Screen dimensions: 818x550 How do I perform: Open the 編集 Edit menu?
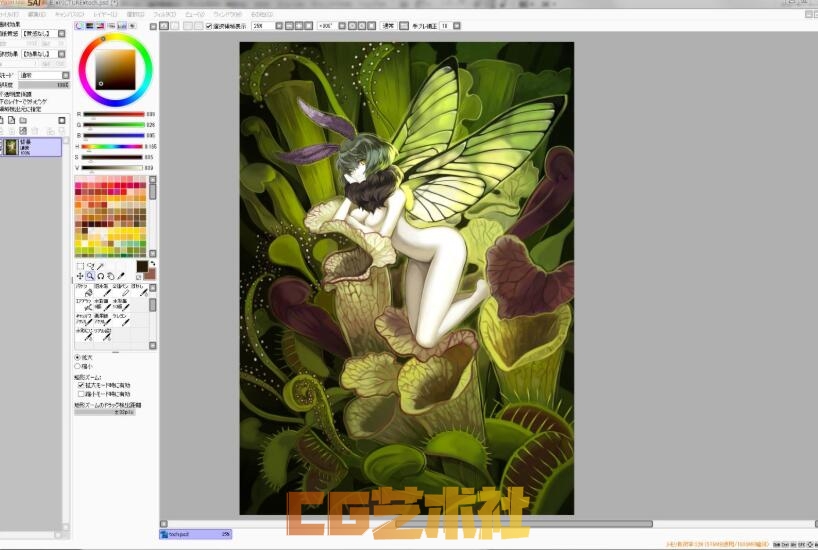(x=37, y=15)
